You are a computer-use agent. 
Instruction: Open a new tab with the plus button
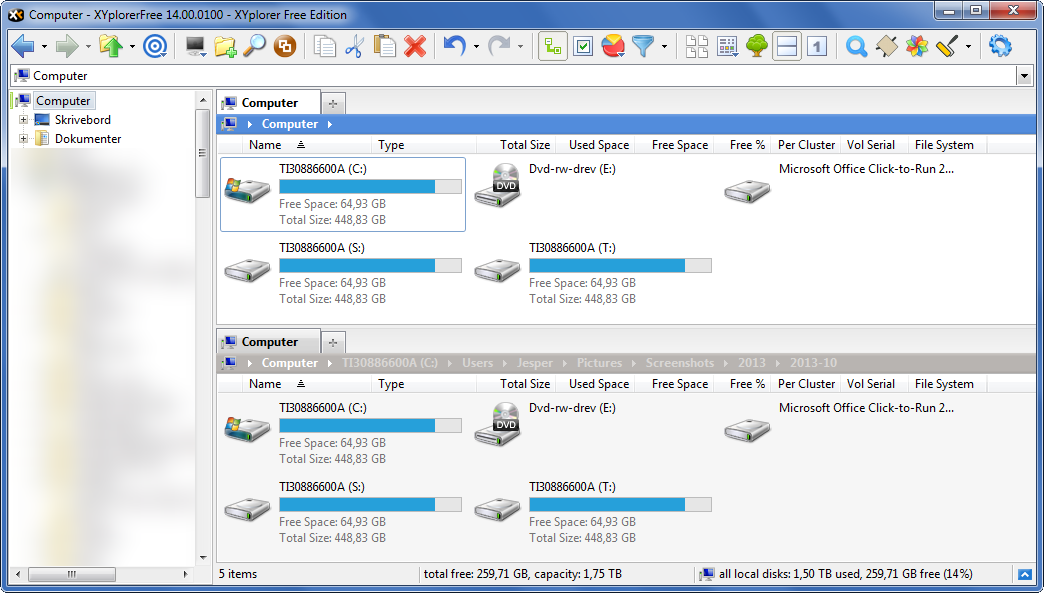pos(333,102)
